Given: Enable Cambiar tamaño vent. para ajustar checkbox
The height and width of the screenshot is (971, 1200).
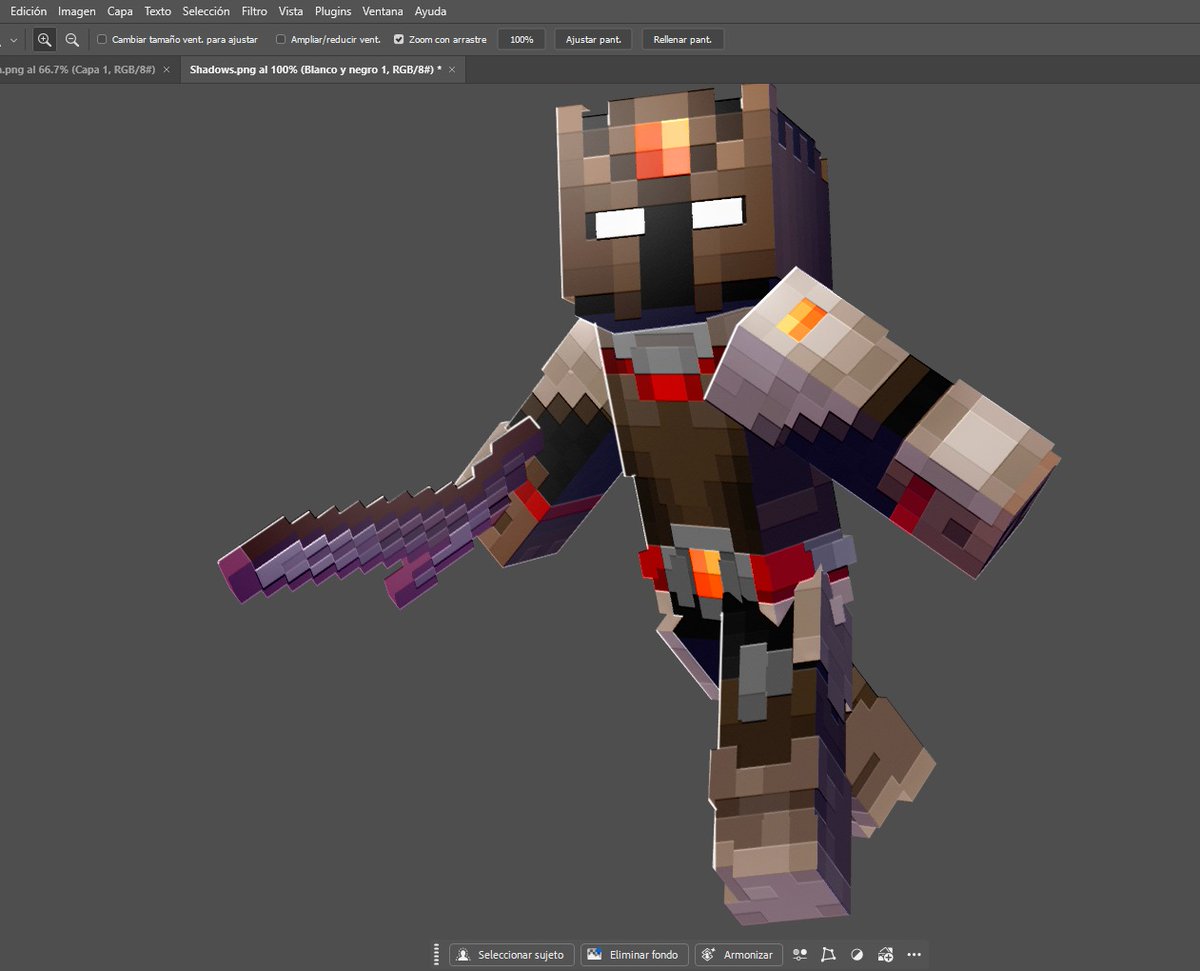Looking at the screenshot, I should 102,40.
